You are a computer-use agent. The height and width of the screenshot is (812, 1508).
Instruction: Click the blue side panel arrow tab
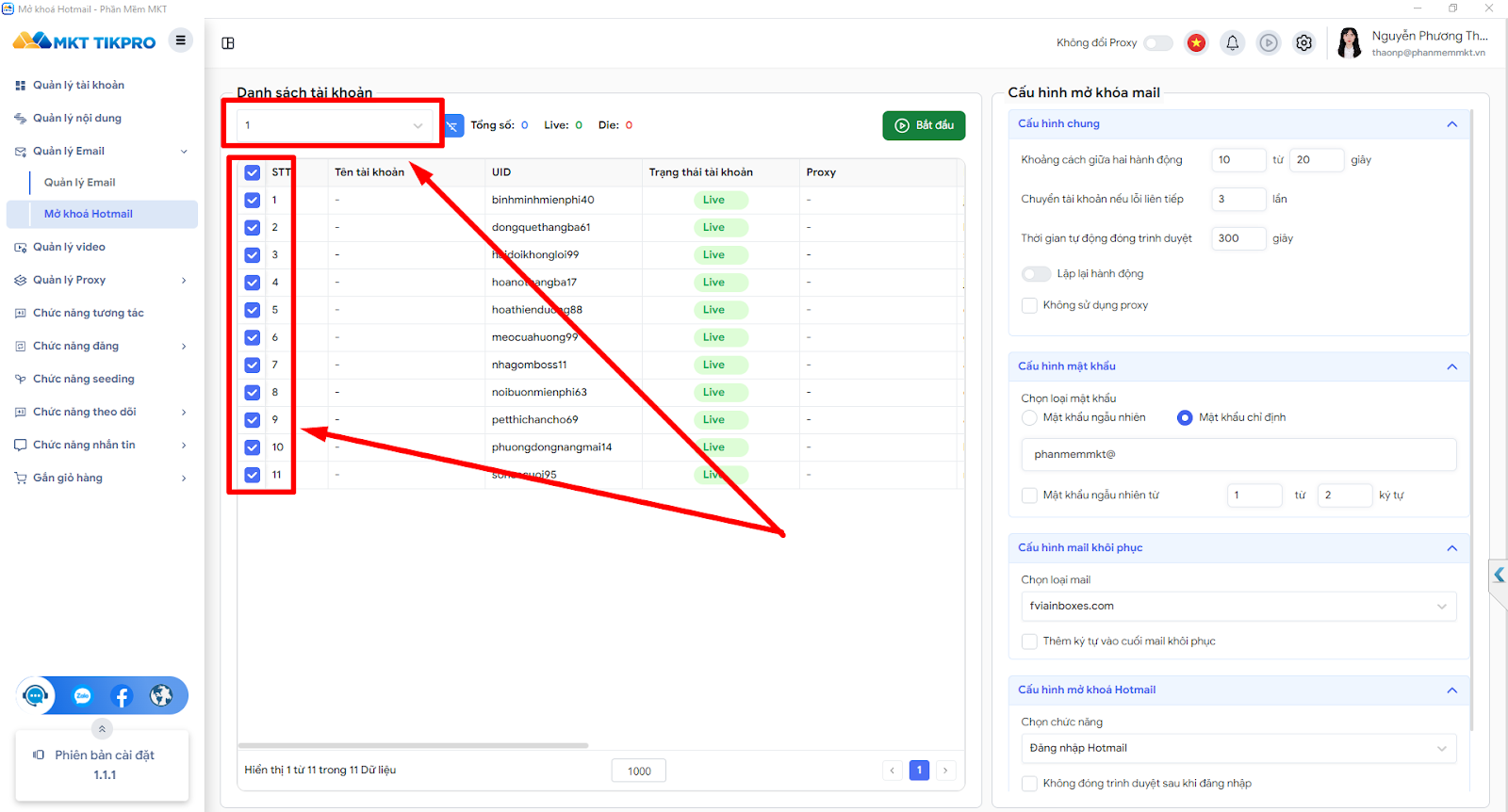pyautogui.click(x=1499, y=575)
